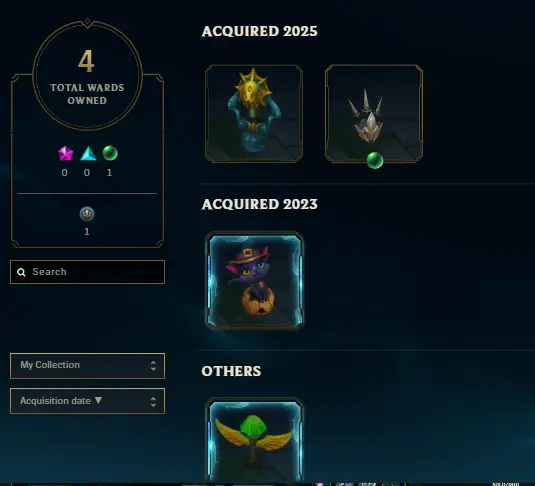The width and height of the screenshot is (535, 486).
Task: Click the pink mythic gem icon
Action: coord(66,153)
